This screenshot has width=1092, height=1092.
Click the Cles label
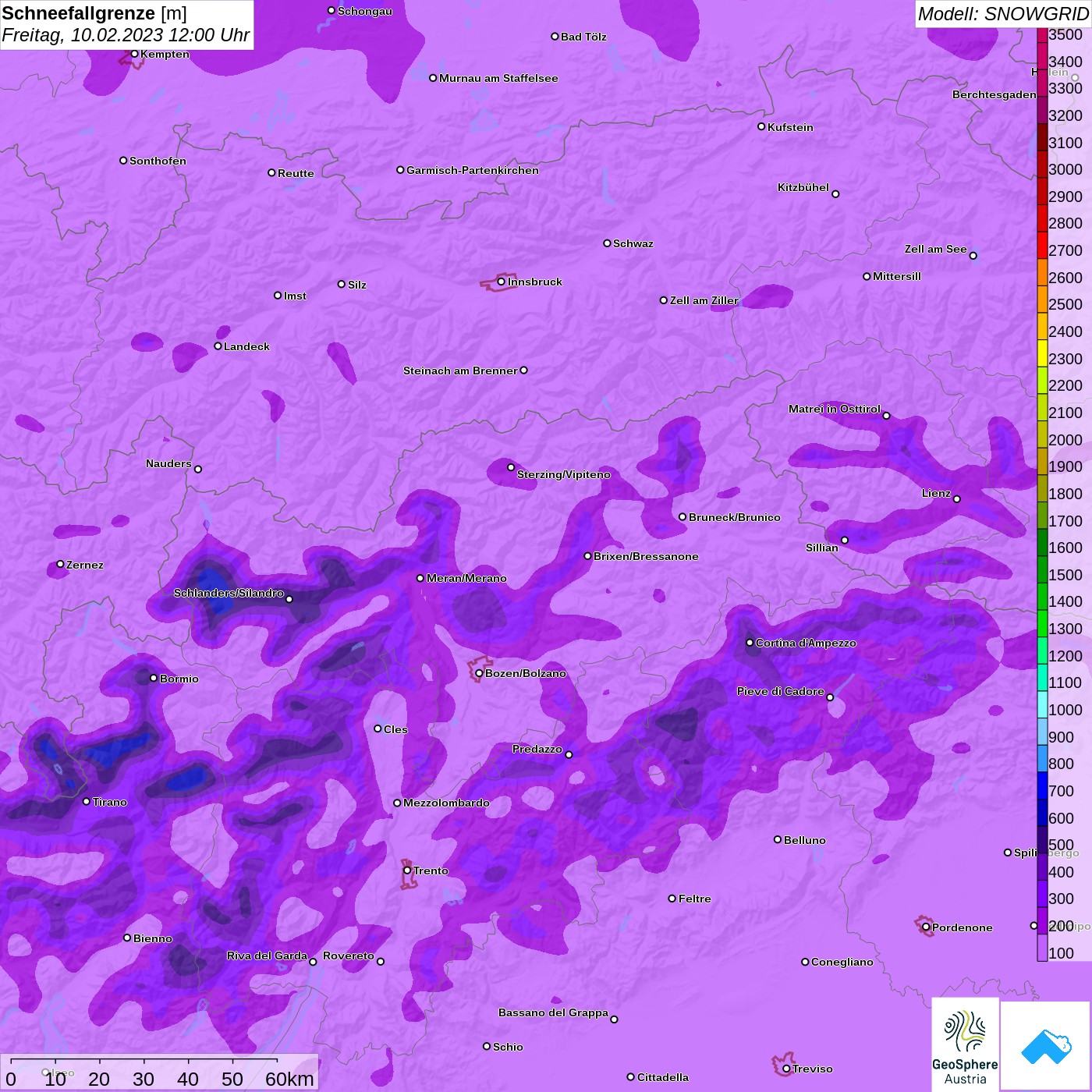point(395,729)
